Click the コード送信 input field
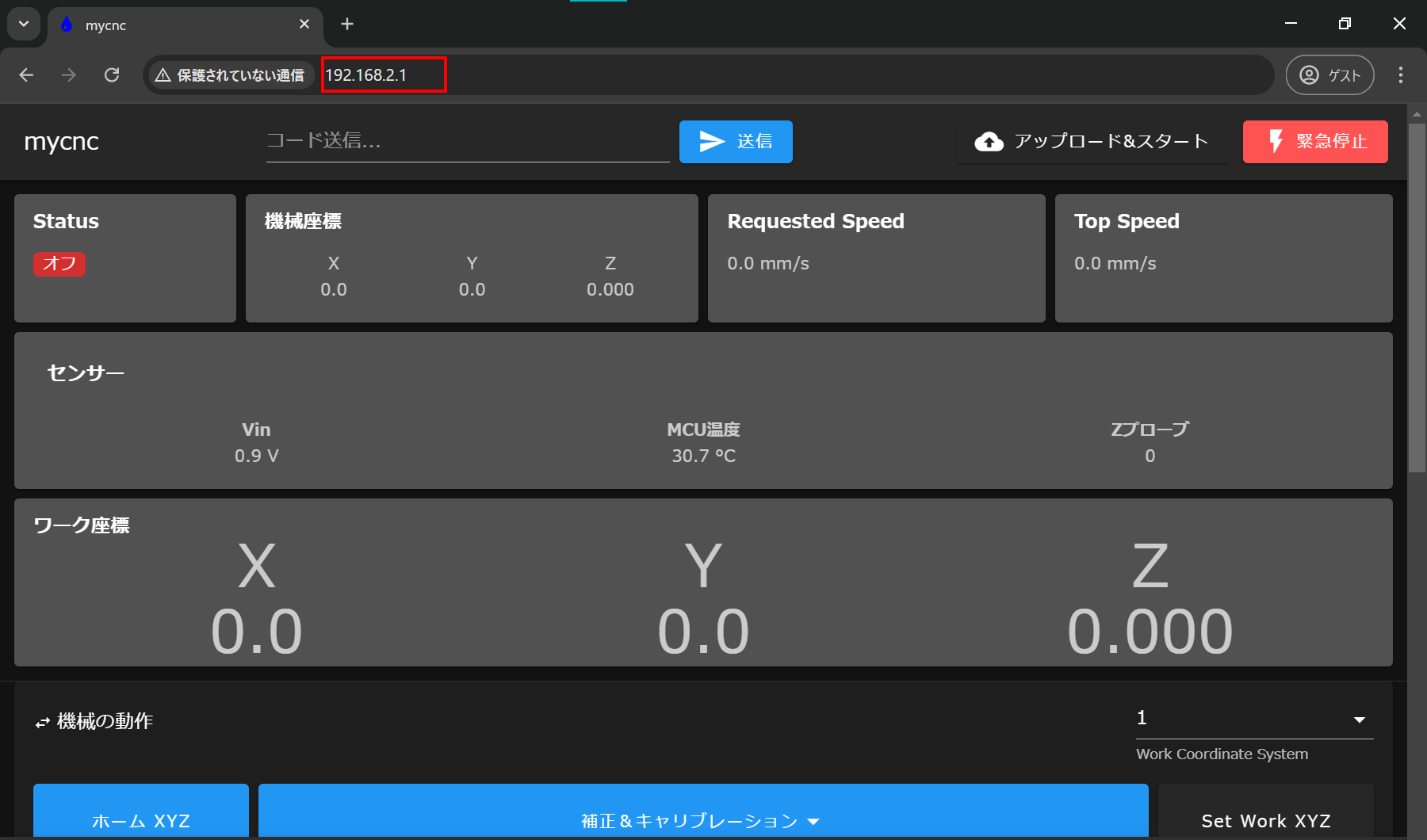 pos(468,141)
